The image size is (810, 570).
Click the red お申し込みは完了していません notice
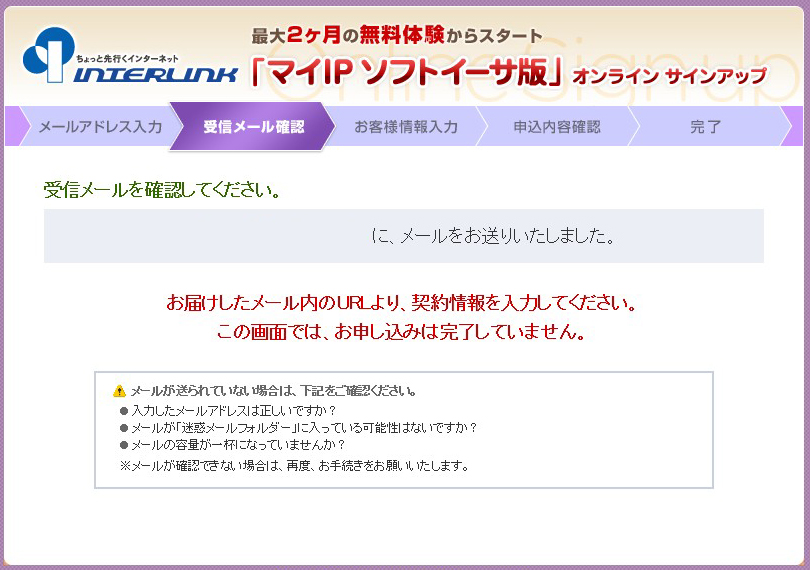pos(401,332)
